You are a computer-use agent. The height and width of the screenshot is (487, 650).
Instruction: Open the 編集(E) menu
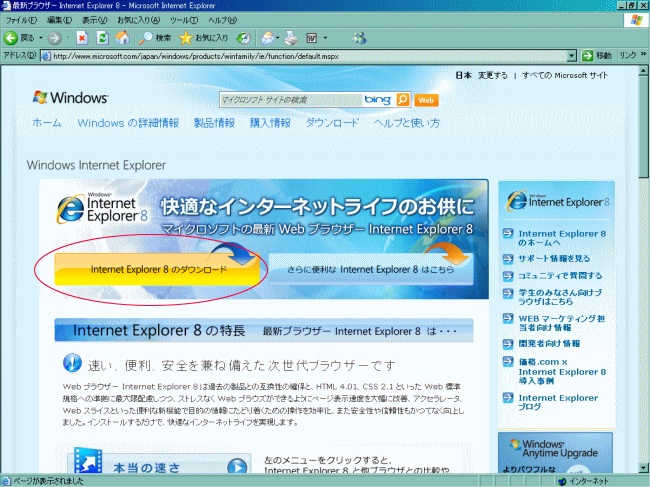tap(59, 20)
